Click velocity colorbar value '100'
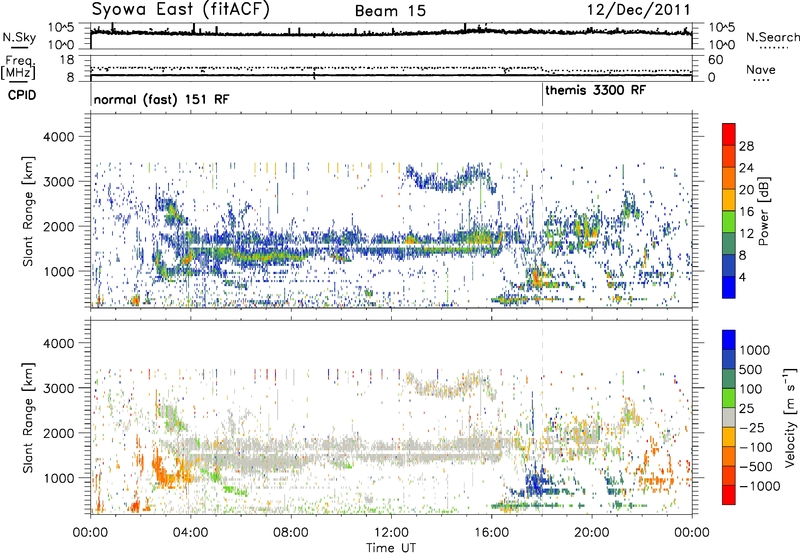The image size is (800, 554). [x=751, y=389]
